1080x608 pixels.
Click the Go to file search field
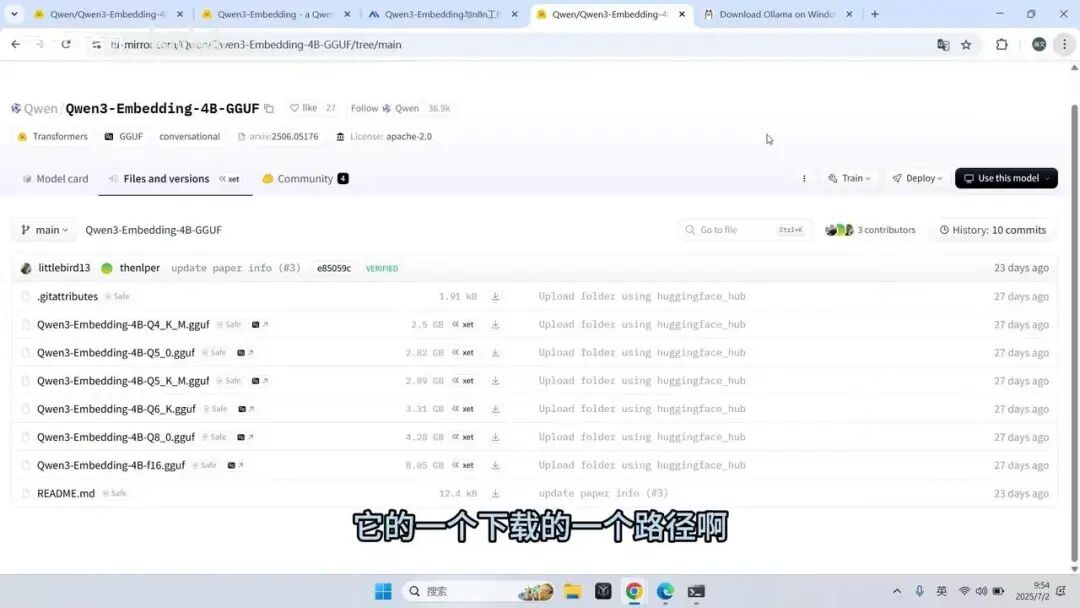[x=745, y=230]
